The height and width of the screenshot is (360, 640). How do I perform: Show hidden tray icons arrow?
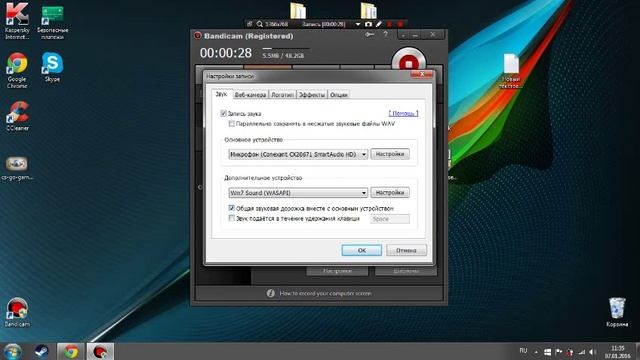point(536,352)
